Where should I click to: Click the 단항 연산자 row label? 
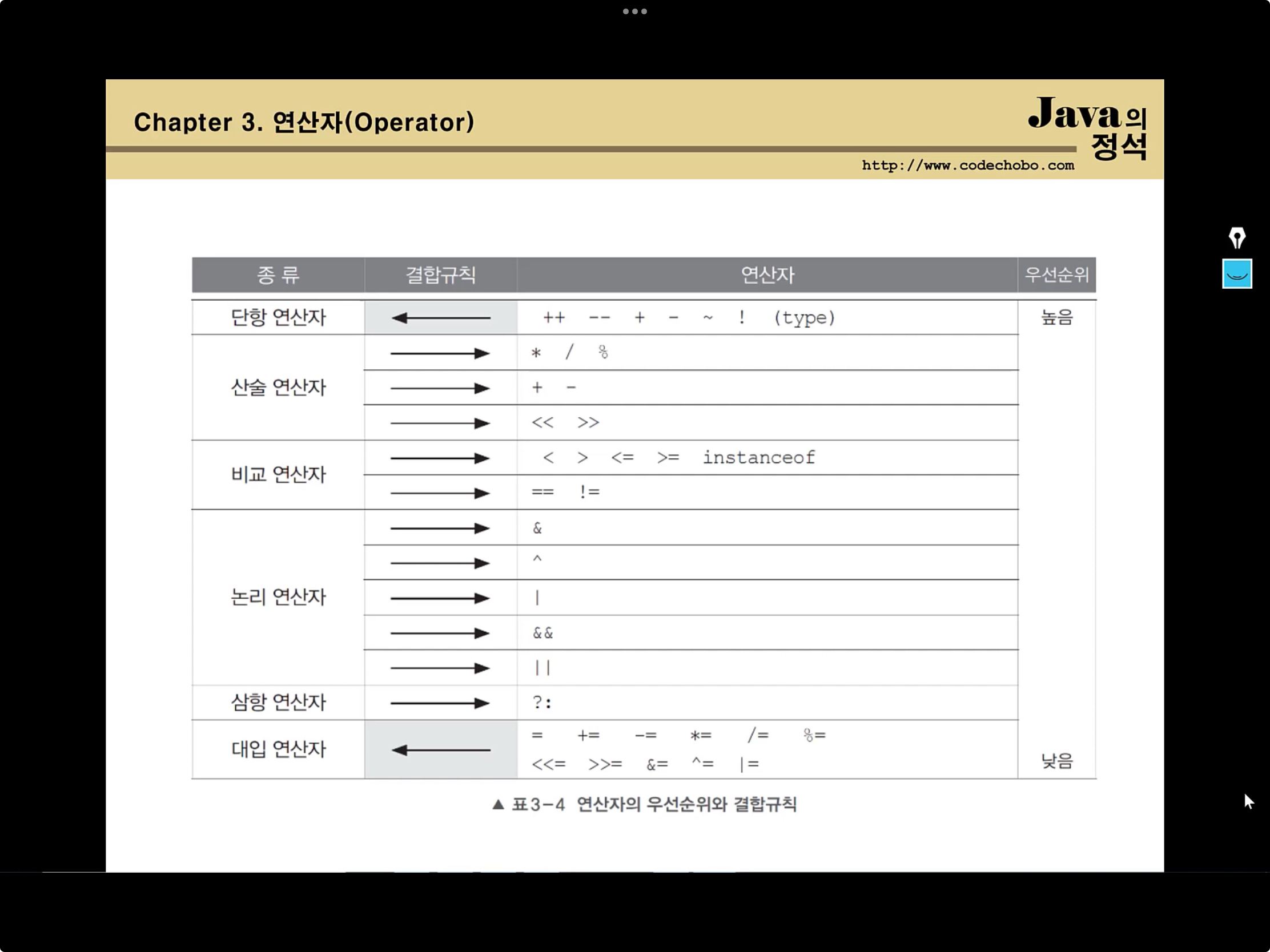point(279,317)
